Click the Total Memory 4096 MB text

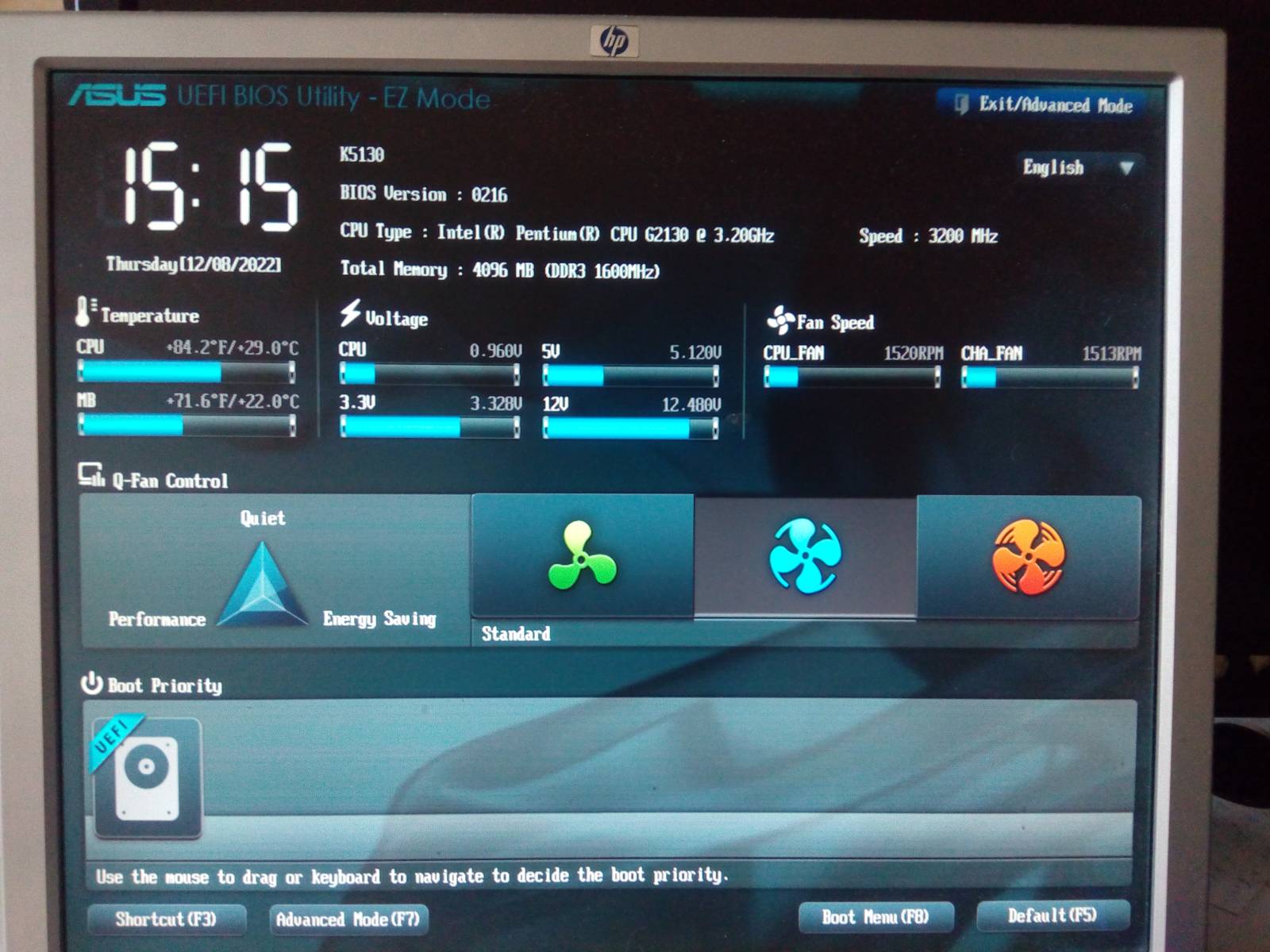coord(500,270)
